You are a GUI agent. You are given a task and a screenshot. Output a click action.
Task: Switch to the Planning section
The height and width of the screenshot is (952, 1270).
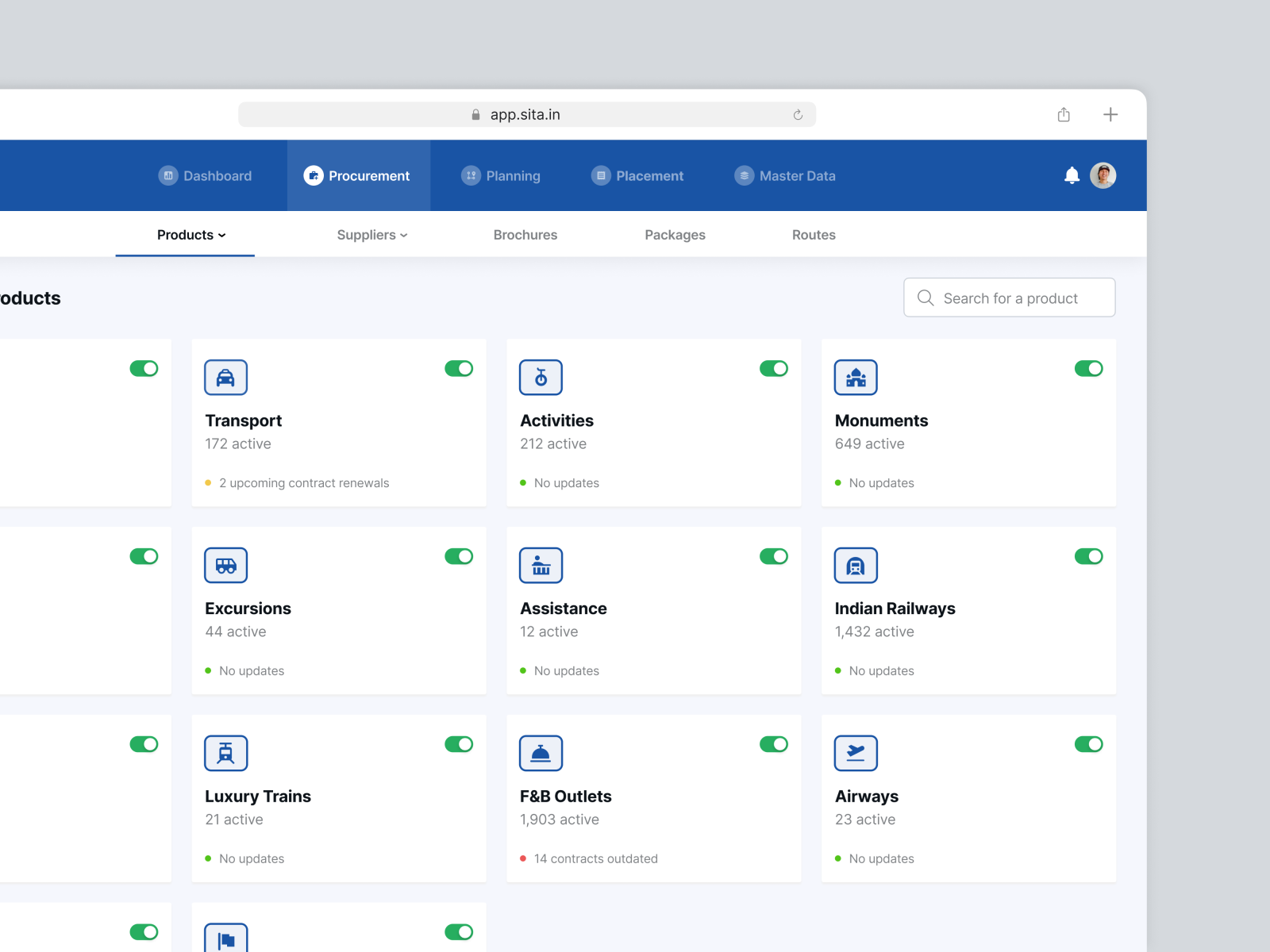501,175
